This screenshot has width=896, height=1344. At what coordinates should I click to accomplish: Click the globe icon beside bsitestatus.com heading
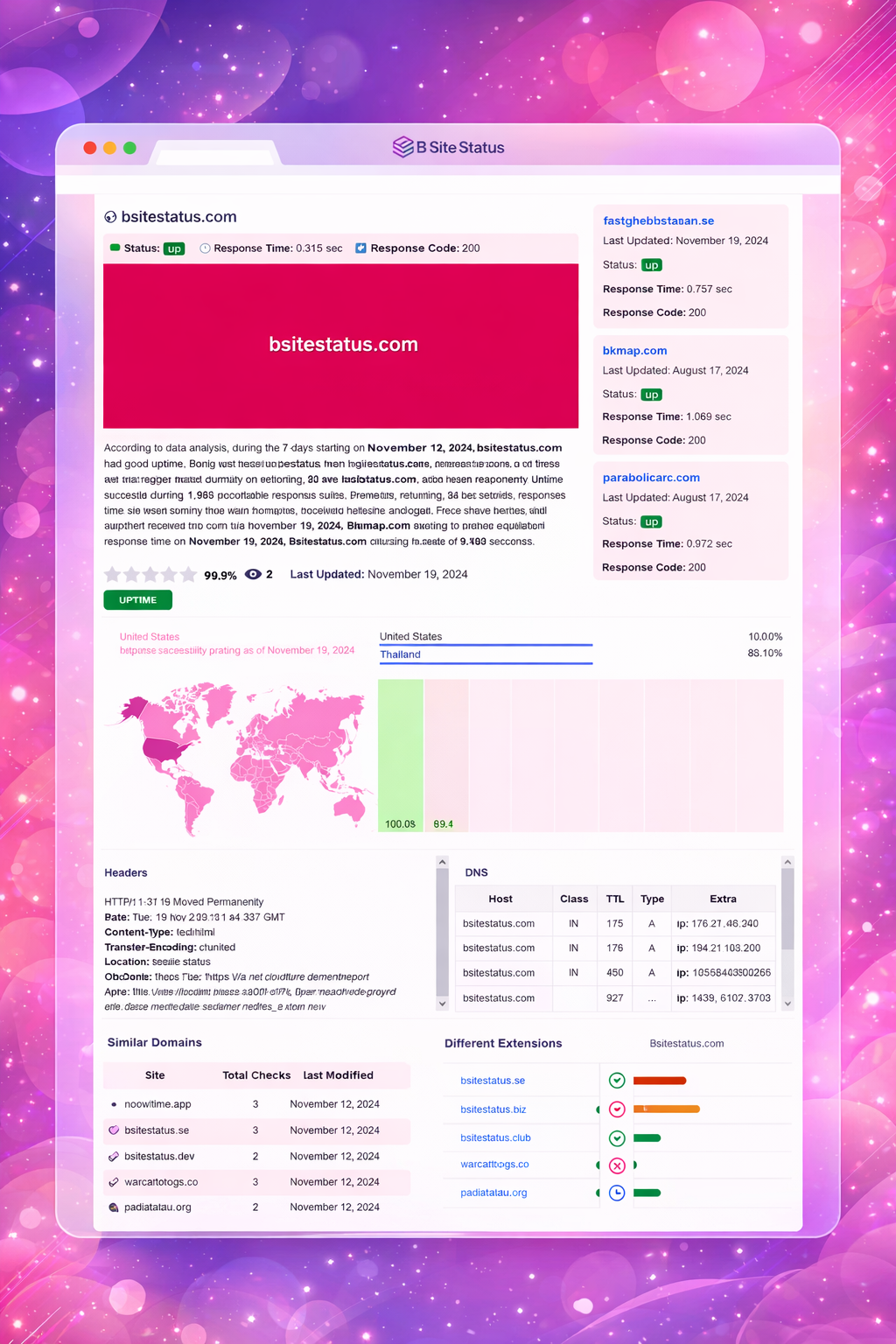(110, 218)
